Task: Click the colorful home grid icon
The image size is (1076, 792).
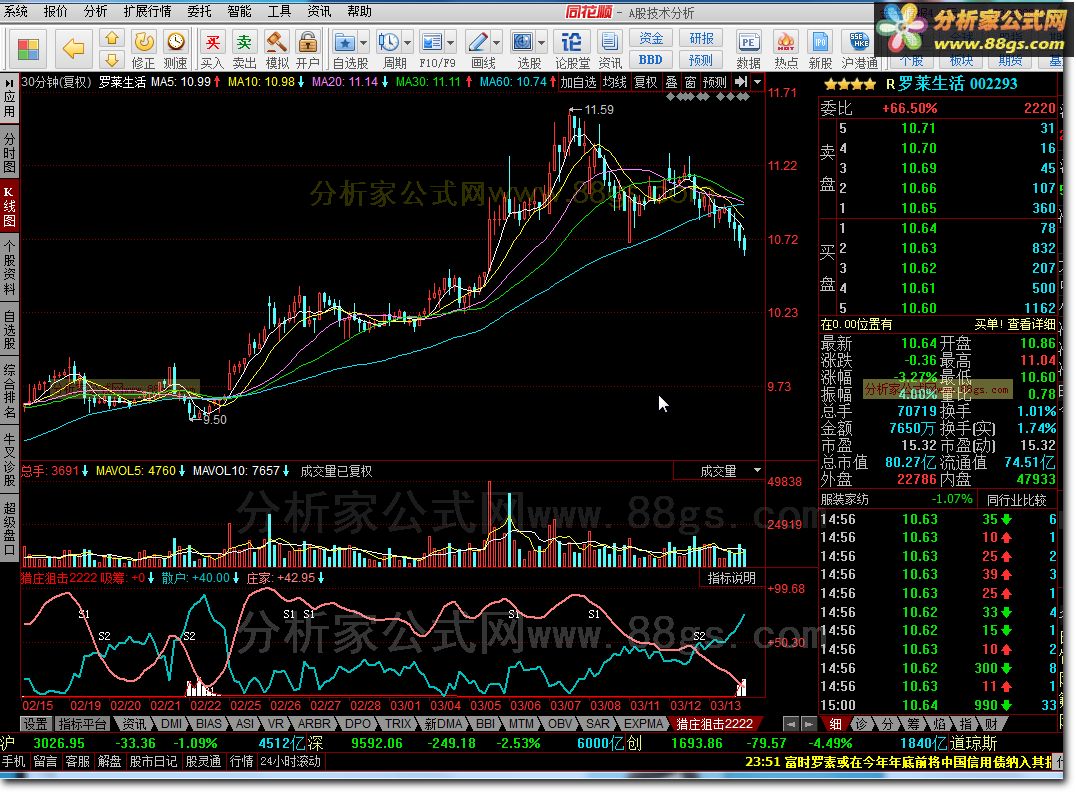Action: [27, 49]
